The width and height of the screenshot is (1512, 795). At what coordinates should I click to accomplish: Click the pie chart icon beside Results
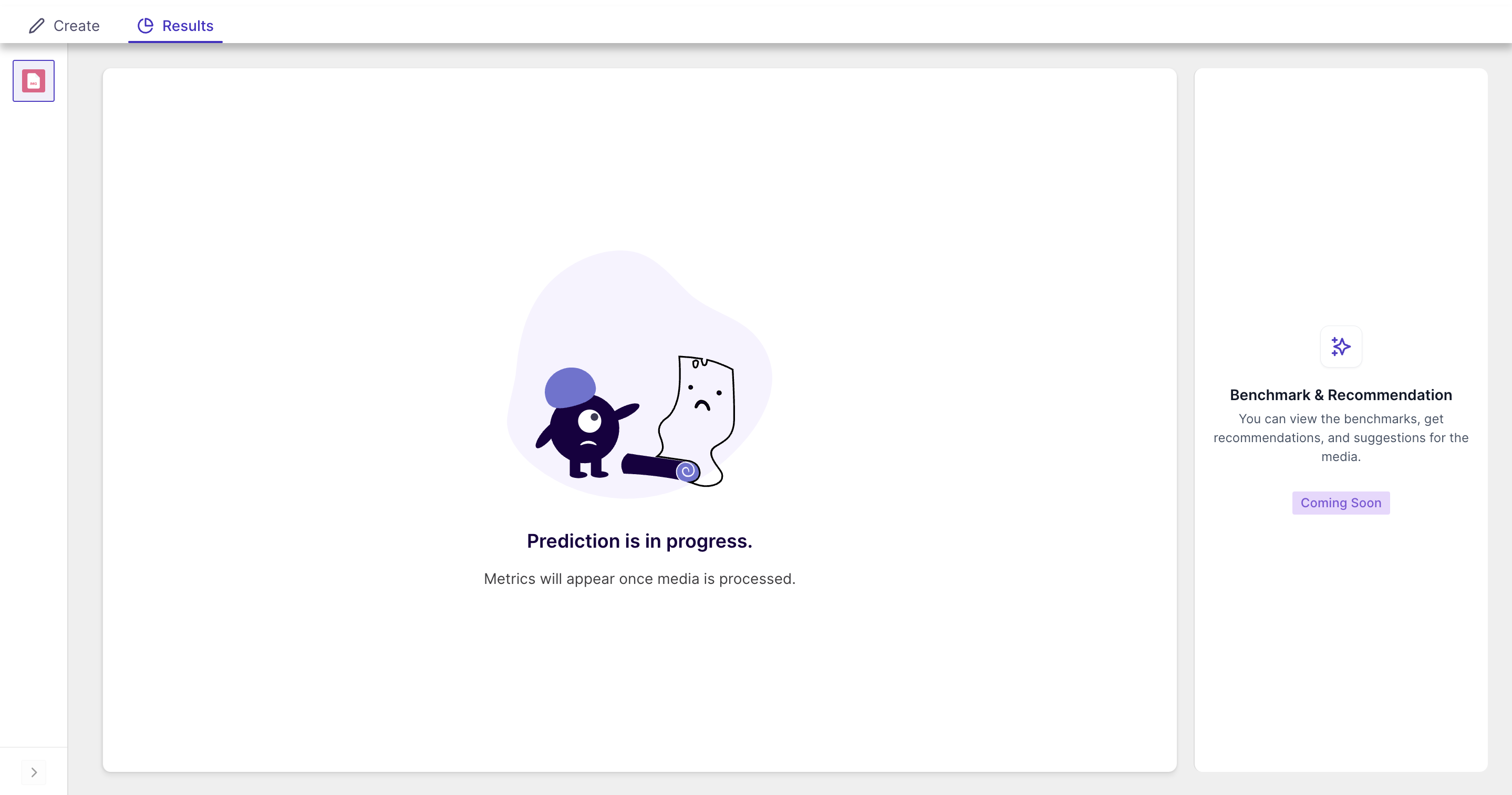(145, 26)
